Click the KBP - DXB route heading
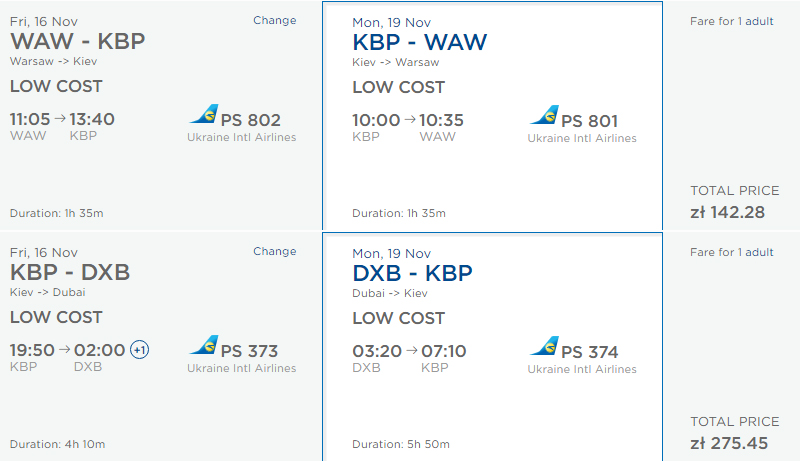 pos(70,272)
